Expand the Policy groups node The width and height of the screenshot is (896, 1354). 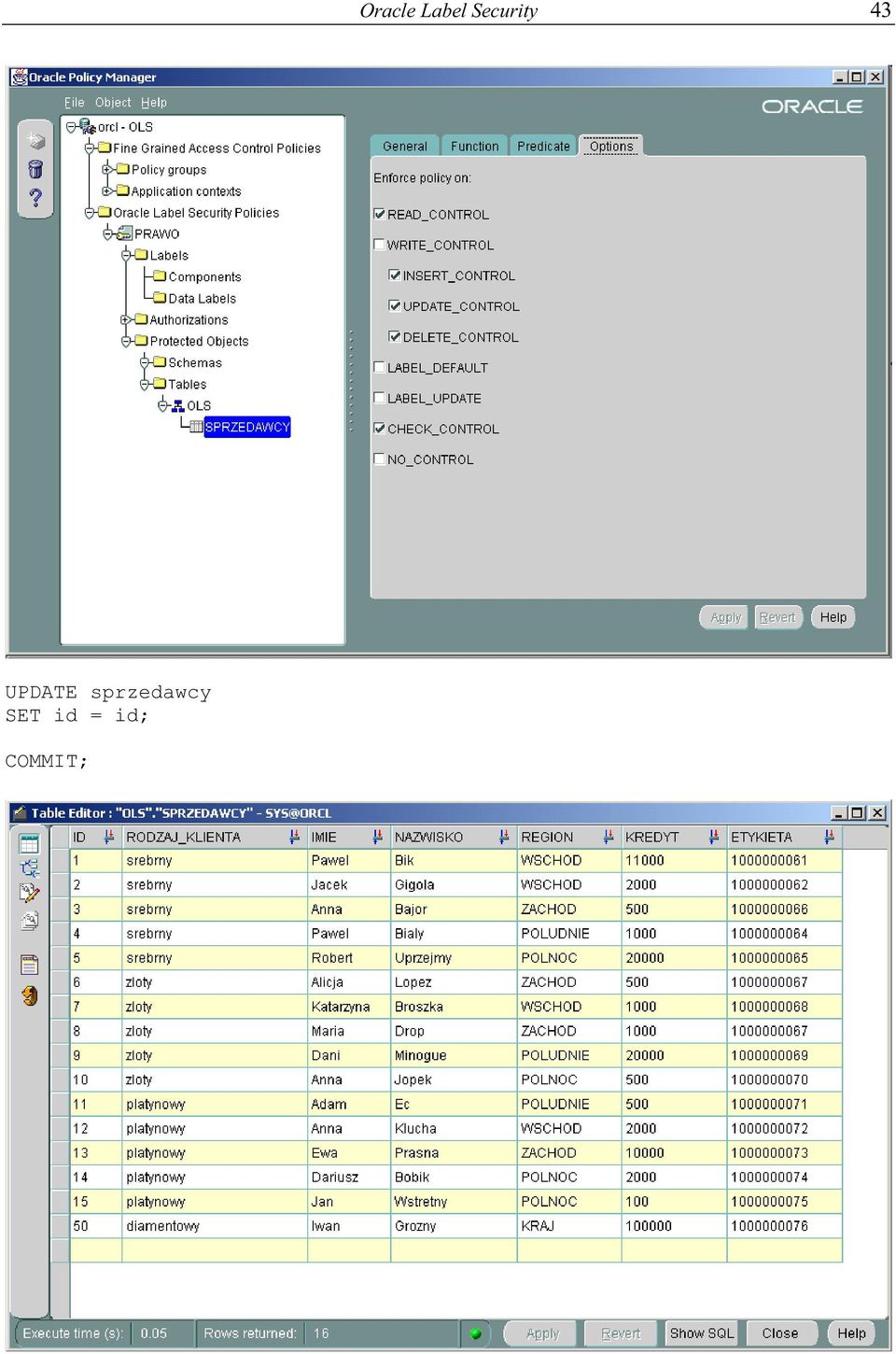pyautogui.click(x=107, y=169)
